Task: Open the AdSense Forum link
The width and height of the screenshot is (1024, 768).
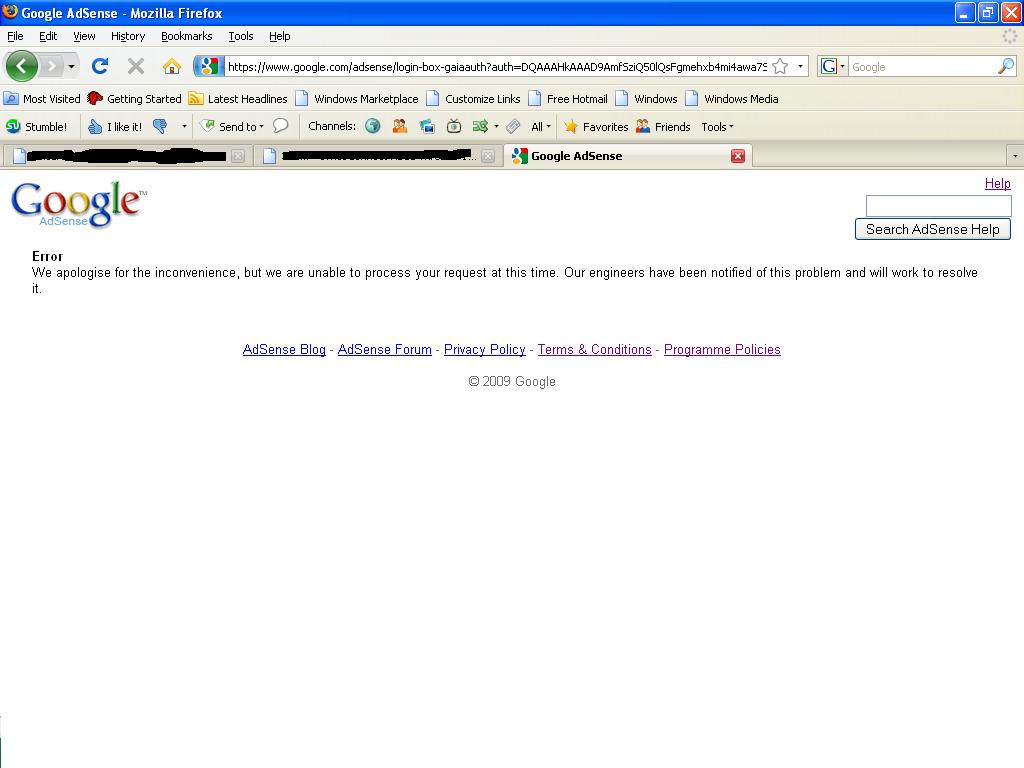Action: tap(385, 349)
